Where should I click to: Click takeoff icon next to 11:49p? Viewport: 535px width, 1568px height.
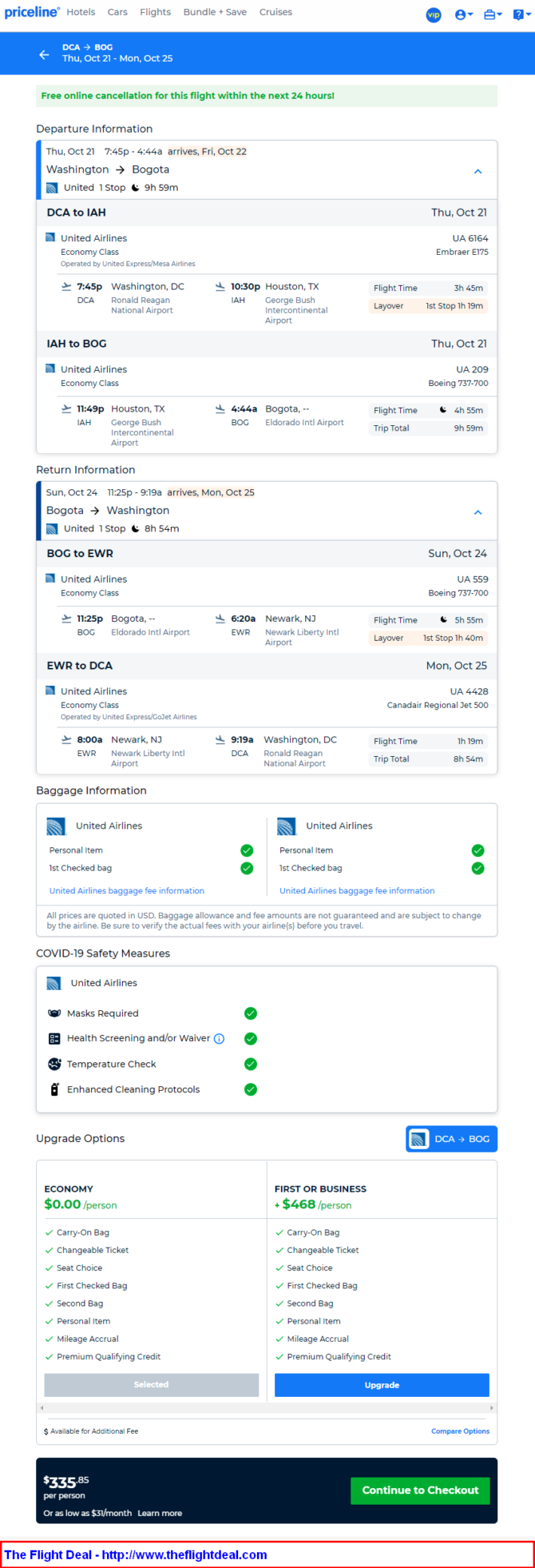tap(67, 409)
